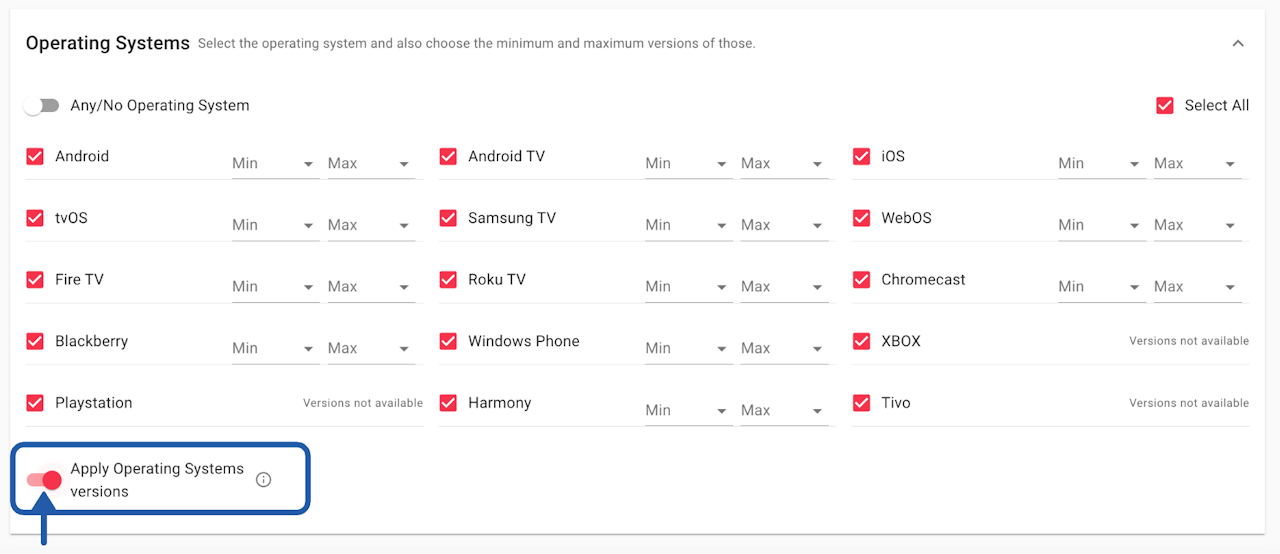The image size is (1280, 554).
Task: Uncheck the Android checkbox
Action: pyautogui.click(x=35, y=157)
